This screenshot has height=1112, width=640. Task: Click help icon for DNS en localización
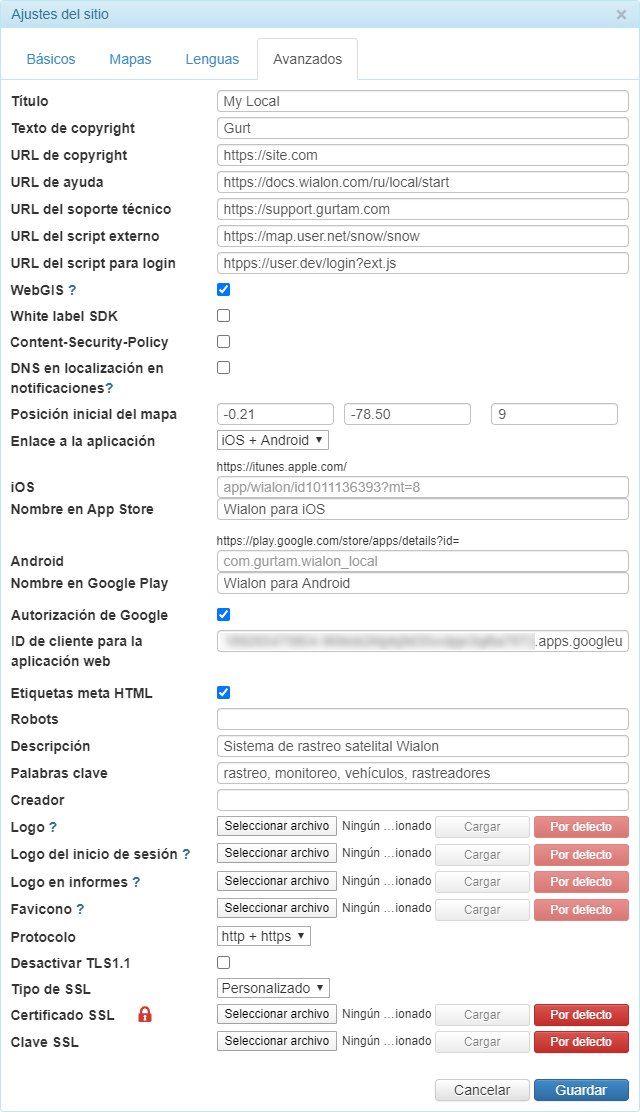(x=109, y=388)
